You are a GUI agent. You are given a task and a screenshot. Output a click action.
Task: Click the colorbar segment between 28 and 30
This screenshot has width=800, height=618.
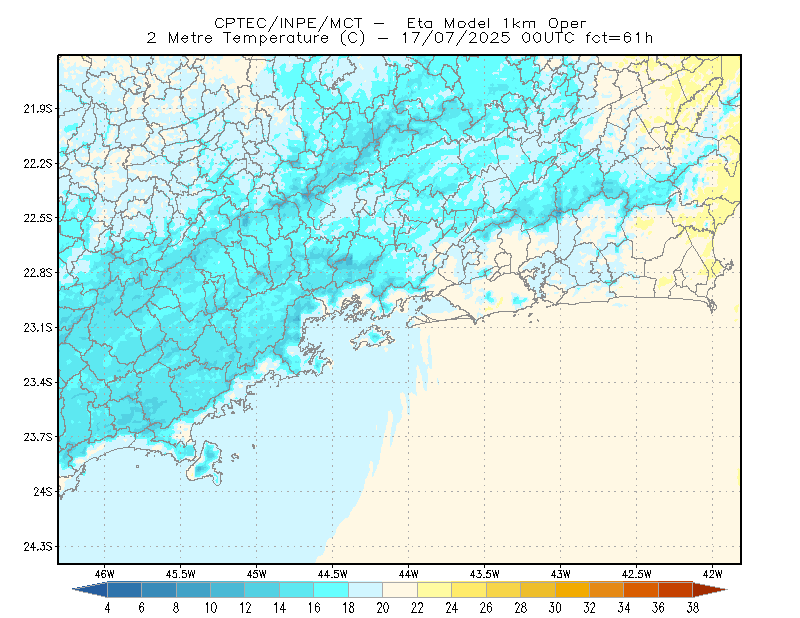pyautogui.click(x=538, y=590)
